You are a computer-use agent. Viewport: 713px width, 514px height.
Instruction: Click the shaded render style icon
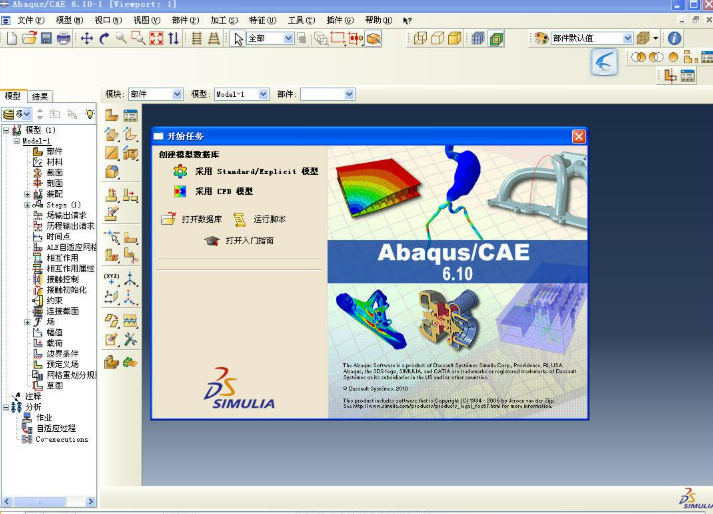click(454, 38)
